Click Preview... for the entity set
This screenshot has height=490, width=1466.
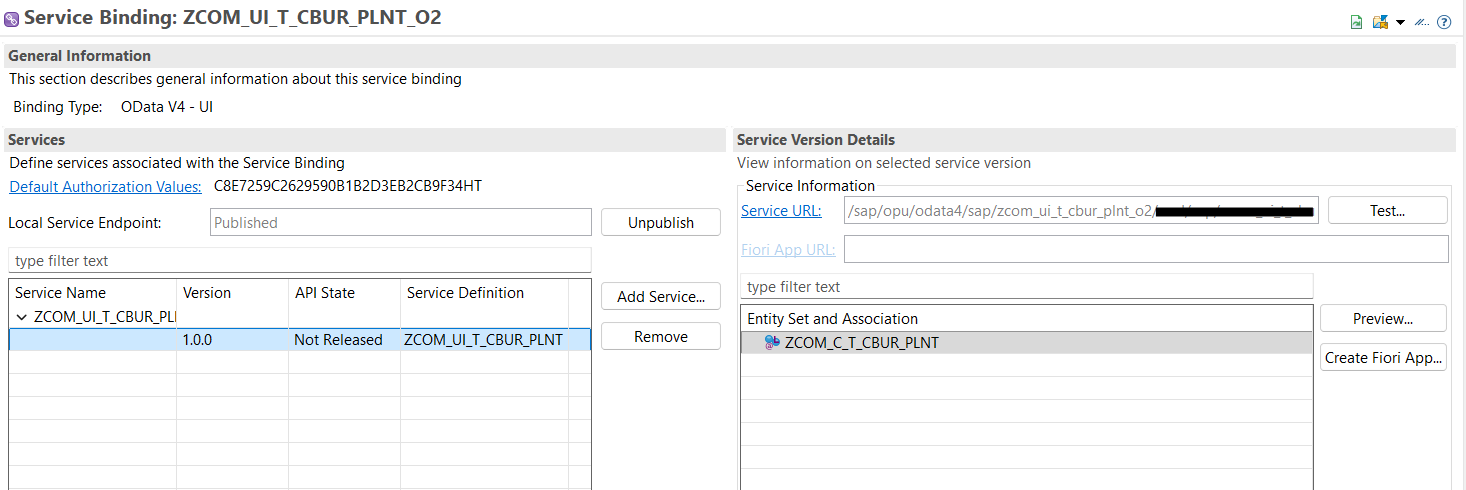coord(1382,318)
